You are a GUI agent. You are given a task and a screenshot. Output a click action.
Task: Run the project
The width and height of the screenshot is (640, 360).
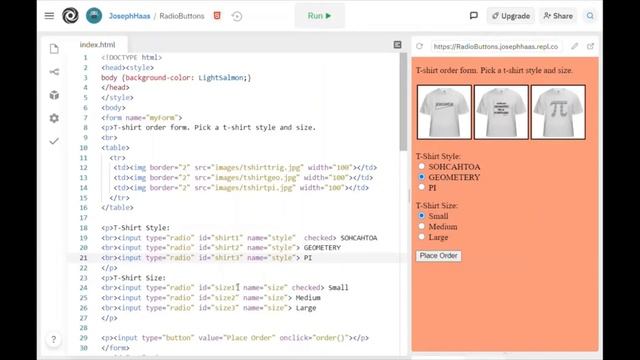coord(320,16)
